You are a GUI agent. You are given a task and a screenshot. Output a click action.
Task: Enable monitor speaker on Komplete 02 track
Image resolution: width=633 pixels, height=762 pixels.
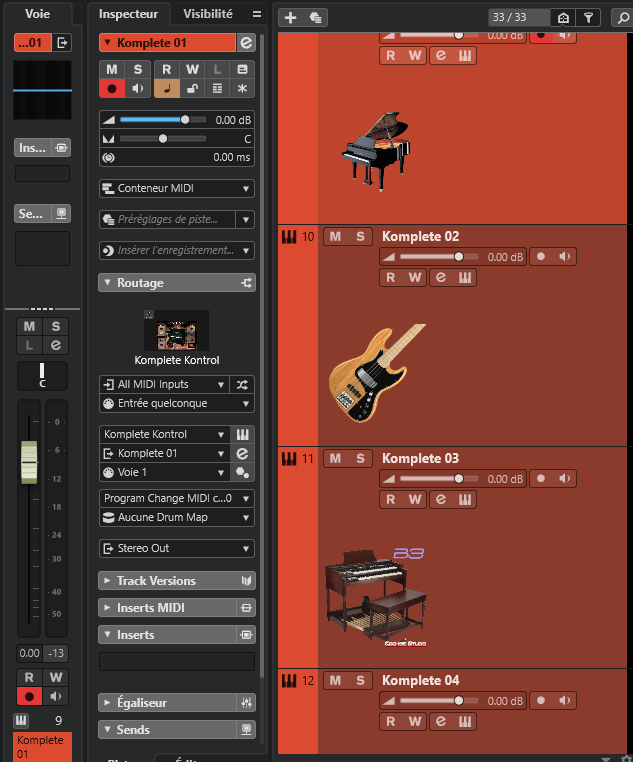(x=566, y=257)
